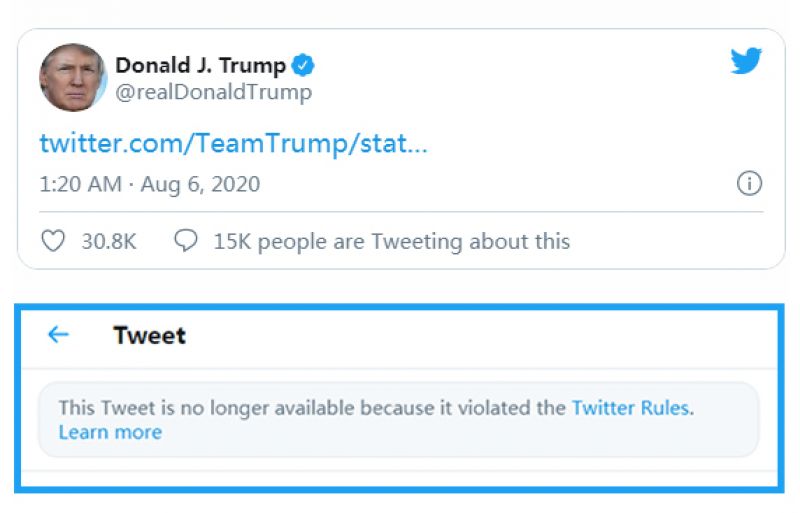Image resolution: width=800 pixels, height=513 pixels.
Task: Click Learn more in the notice
Action: [110, 432]
